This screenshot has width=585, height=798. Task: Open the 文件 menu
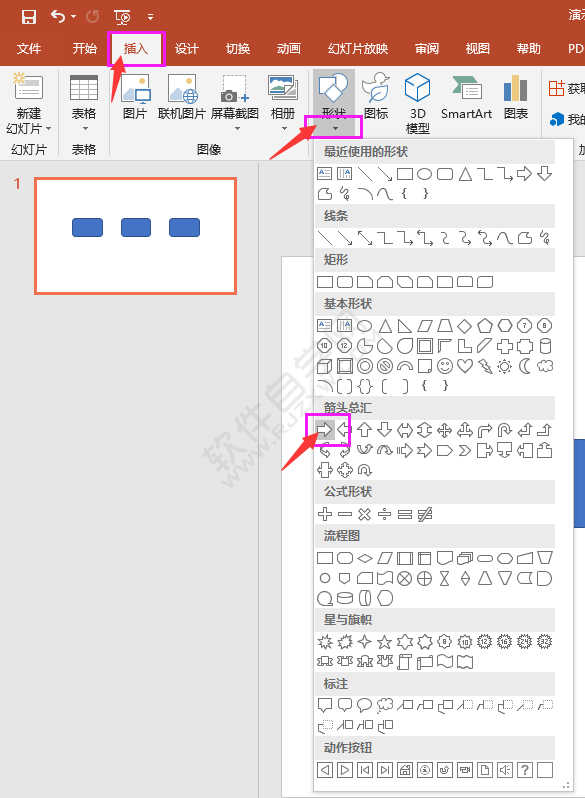(x=29, y=49)
